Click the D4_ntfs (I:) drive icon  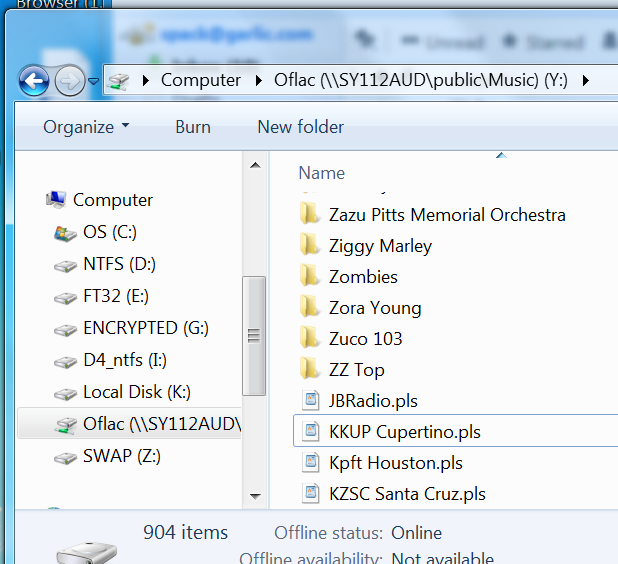65,363
